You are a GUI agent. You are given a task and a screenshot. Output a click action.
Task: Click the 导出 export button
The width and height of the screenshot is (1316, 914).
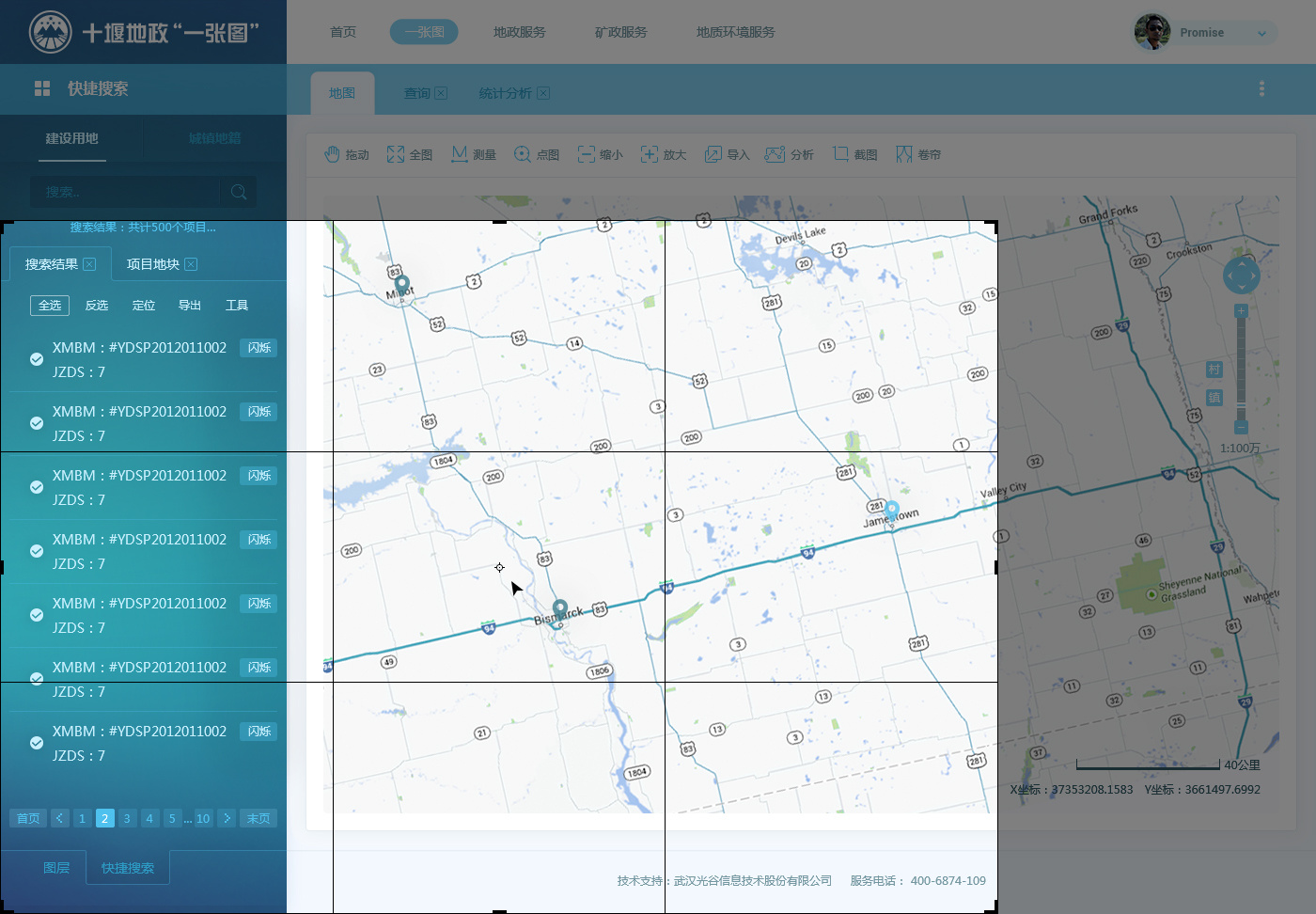tap(190, 306)
